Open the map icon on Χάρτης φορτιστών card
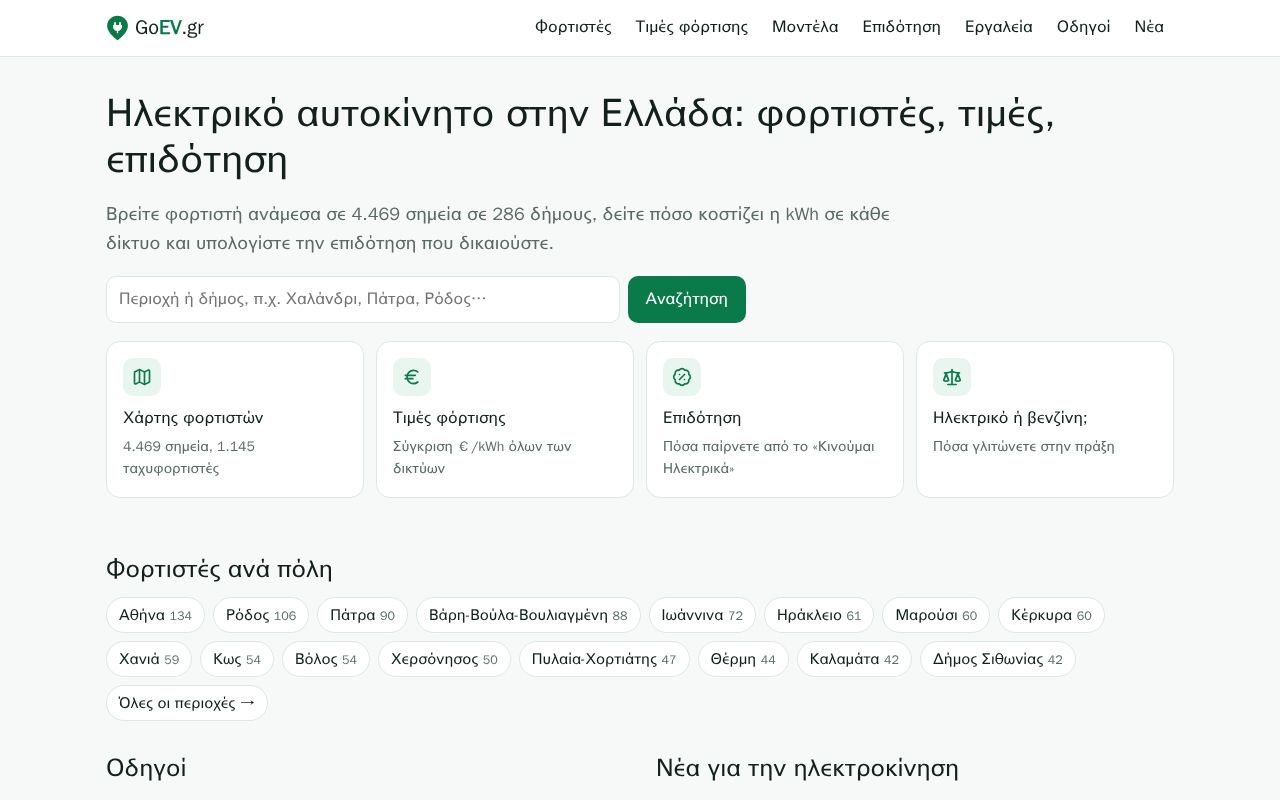 [x=142, y=377]
